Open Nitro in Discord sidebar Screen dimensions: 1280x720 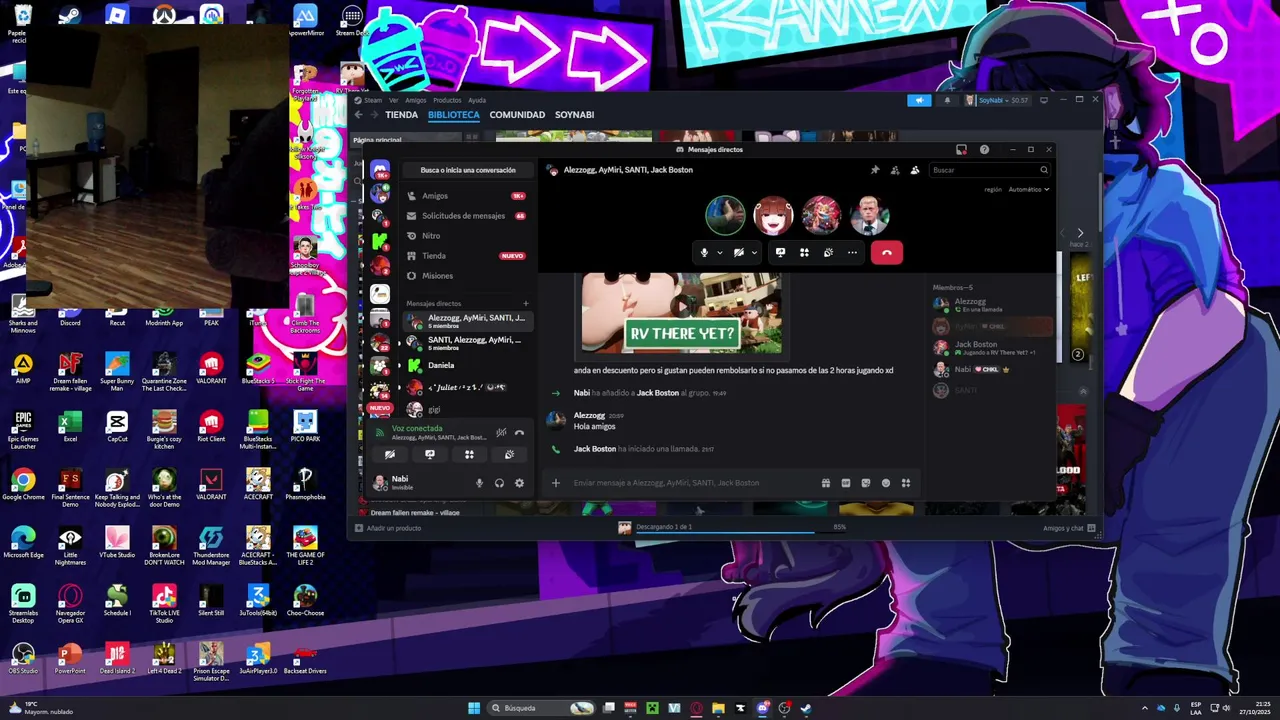point(467,236)
